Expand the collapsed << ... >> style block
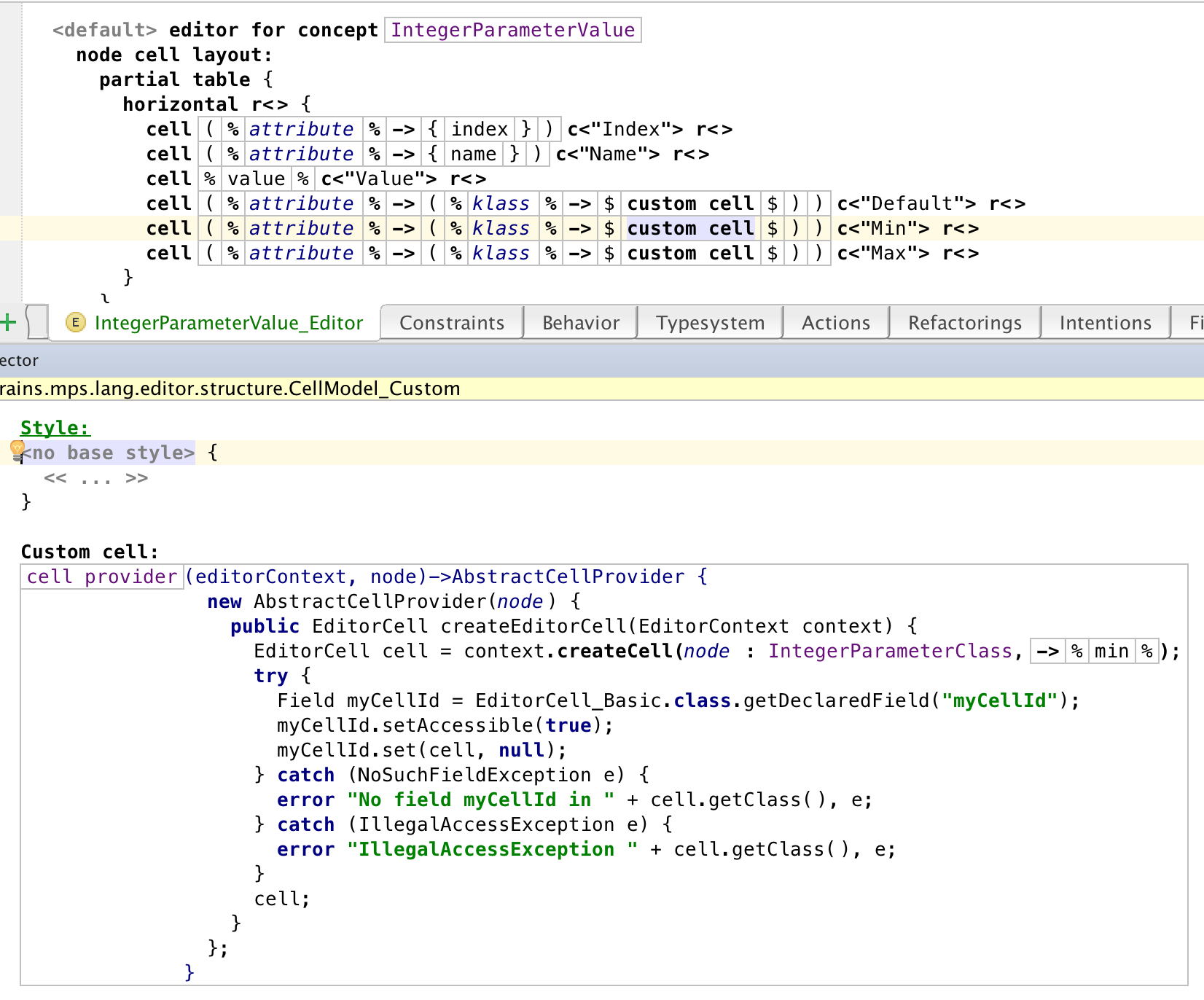1204x1000 pixels. pos(95,478)
